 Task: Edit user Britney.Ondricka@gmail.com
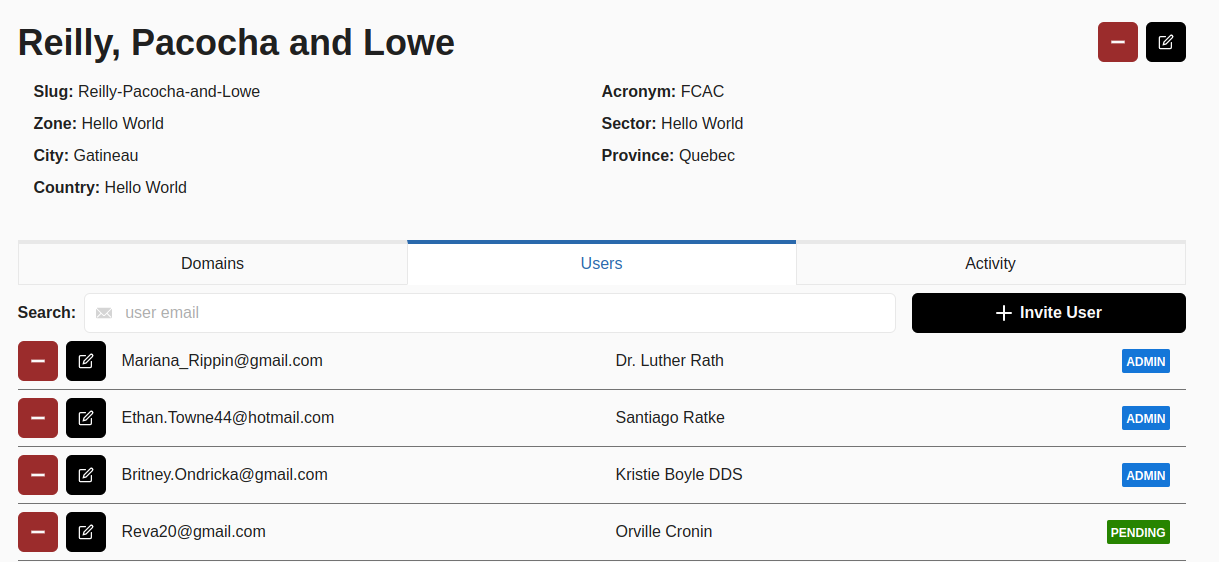point(86,475)
